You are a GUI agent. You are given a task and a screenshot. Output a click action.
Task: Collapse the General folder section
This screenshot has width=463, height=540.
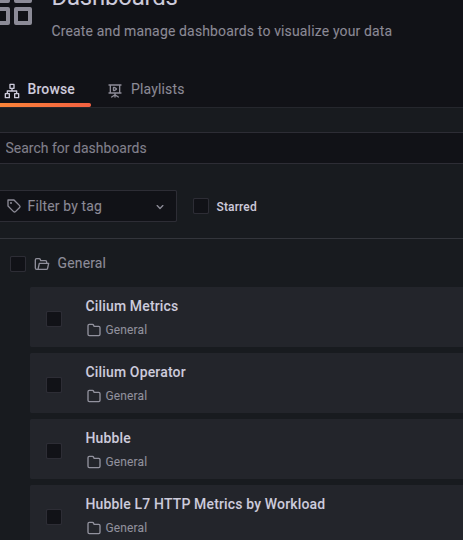(x=82, y=263)
